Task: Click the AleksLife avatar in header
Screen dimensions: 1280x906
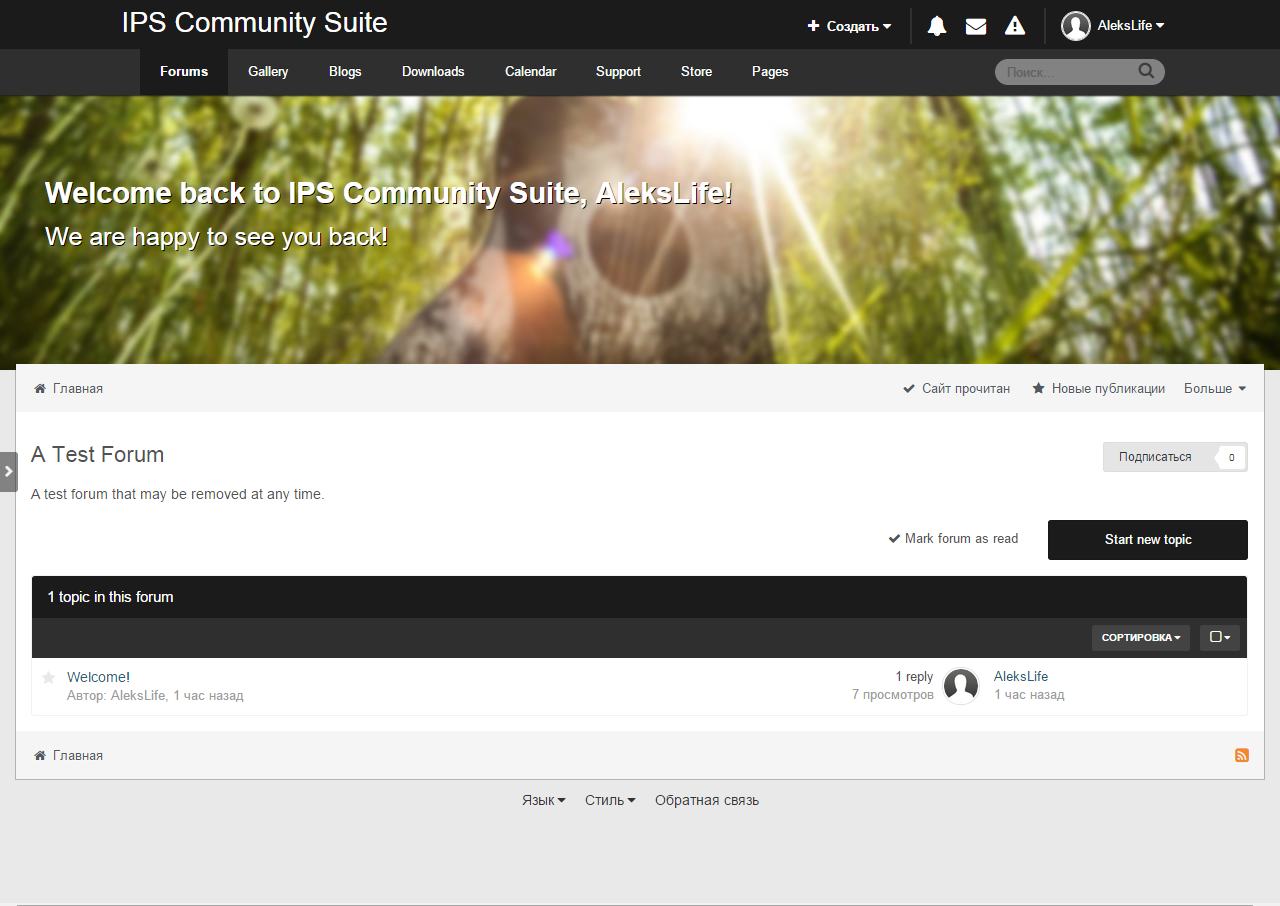Action: [1076, 26]
